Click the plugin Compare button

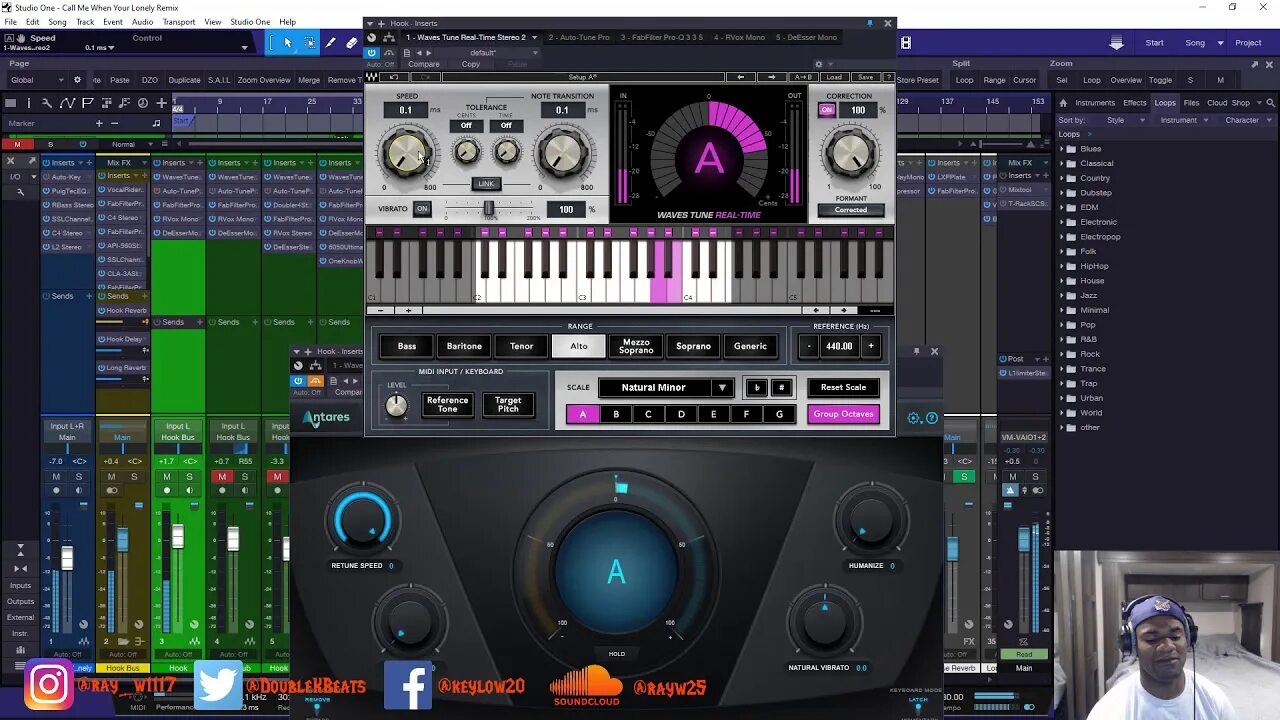point(423,64)
